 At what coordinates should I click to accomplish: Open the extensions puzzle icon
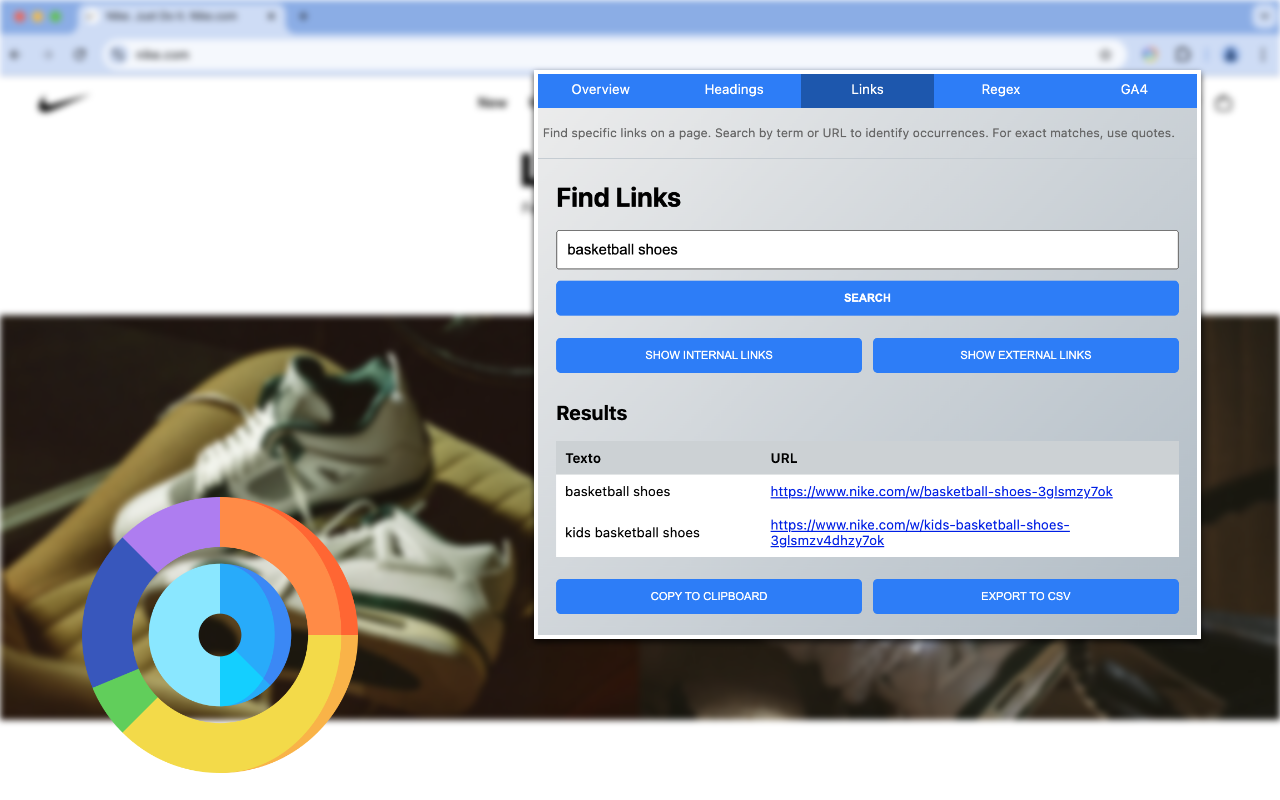(1182, 54)
